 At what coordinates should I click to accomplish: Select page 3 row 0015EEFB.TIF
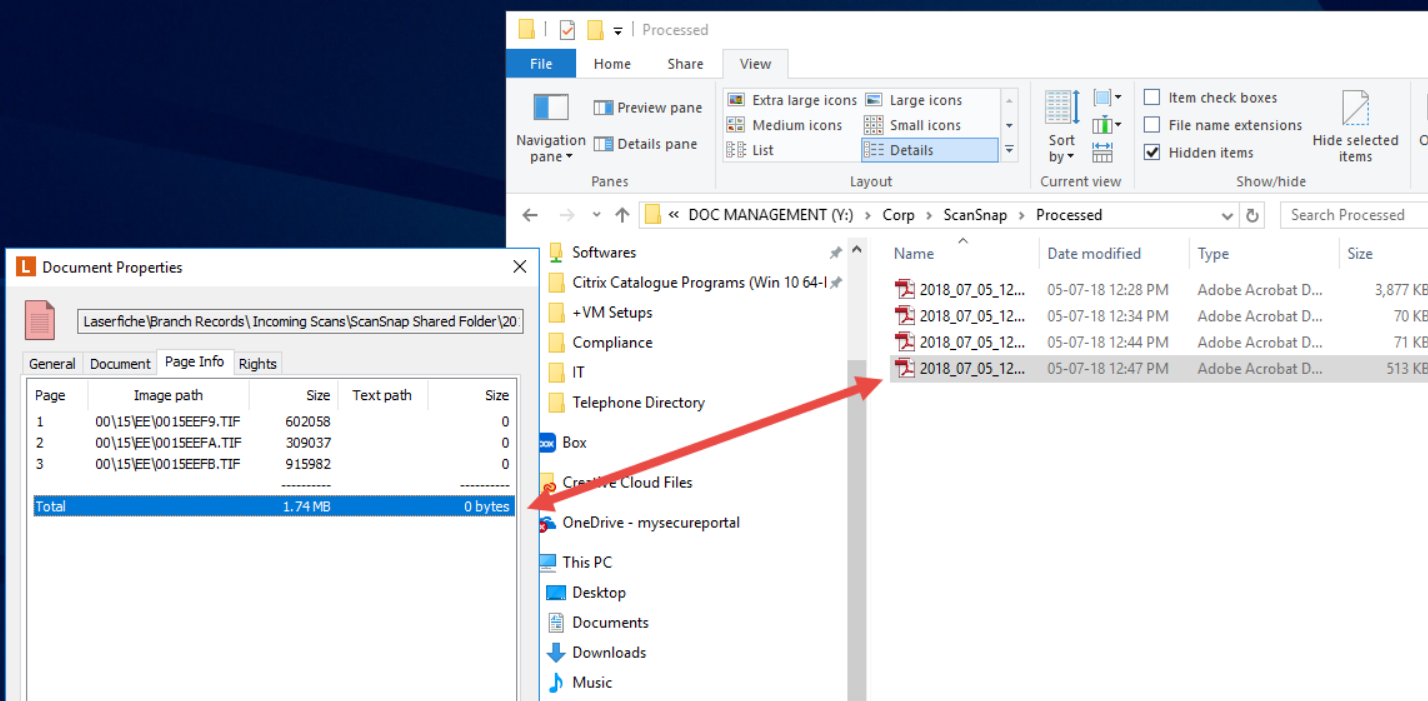[273, 464]
